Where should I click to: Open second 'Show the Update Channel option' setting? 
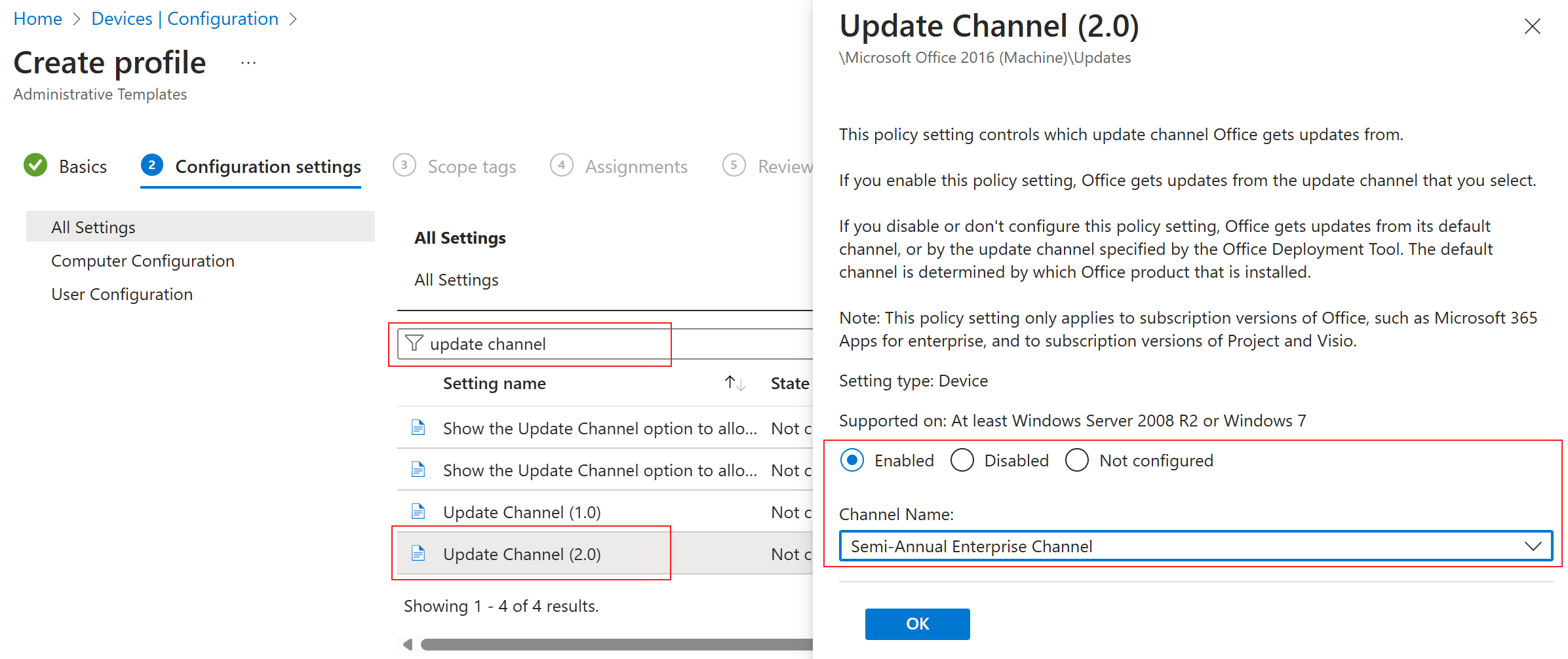point(600,470)
